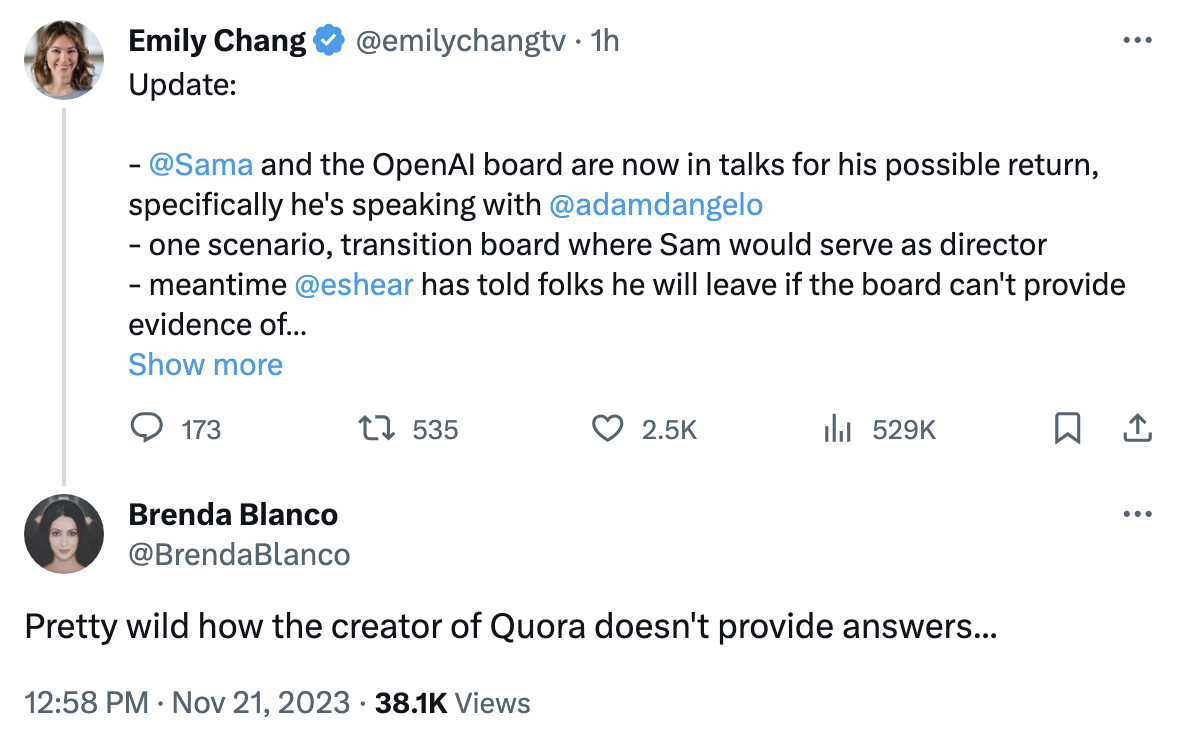Share Emily Chang's tweet

(1137, 429)
